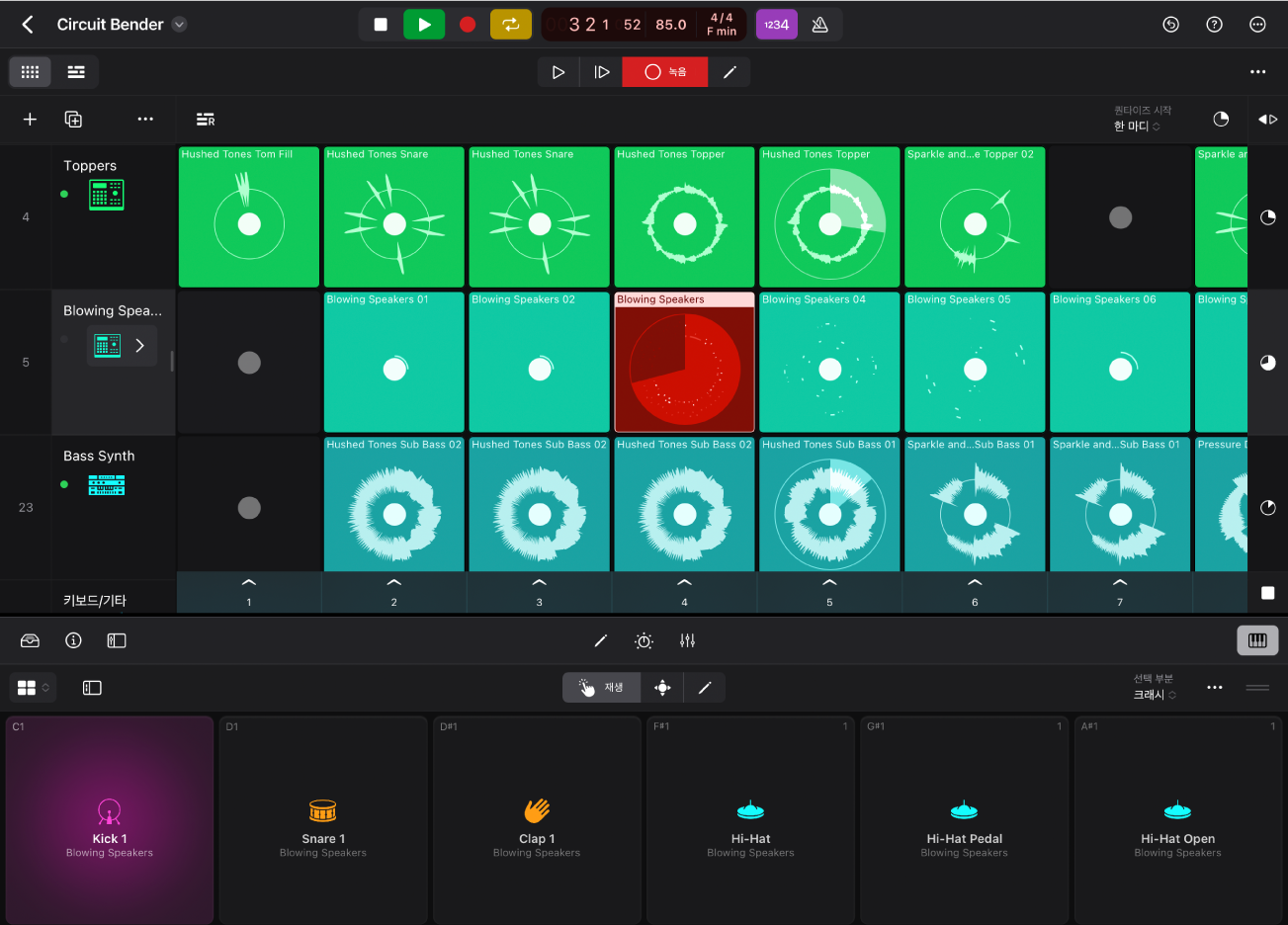
Task: Click the track list R icon
Action: 206,120
